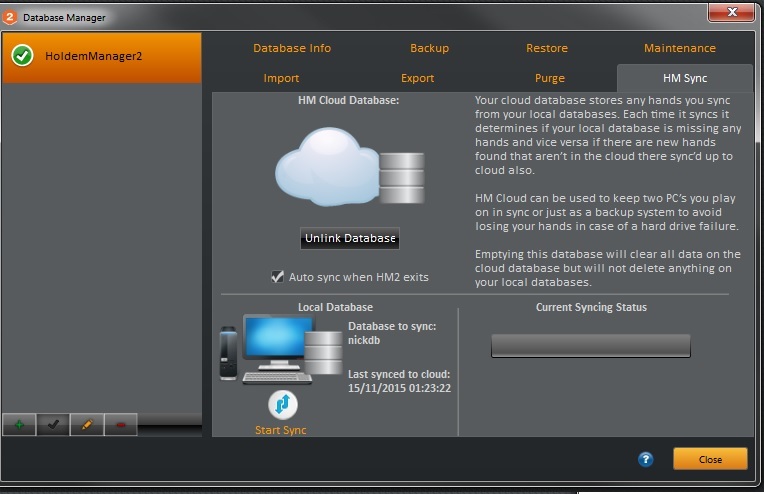Click the Holdem Manager 2 logo in title bar
The image size is (764, 494).
(x=10, y=17)
